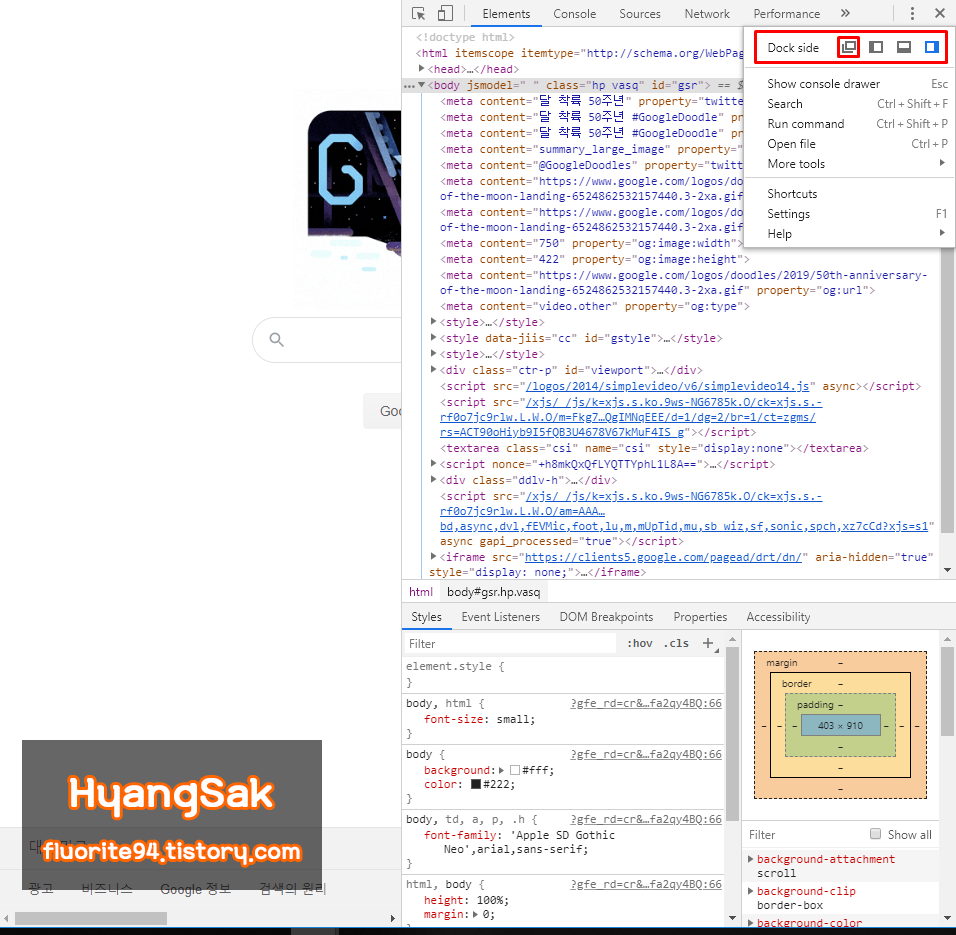Click the #fff background color swatch
956x935 pixels.
click(x=515, y=770)
